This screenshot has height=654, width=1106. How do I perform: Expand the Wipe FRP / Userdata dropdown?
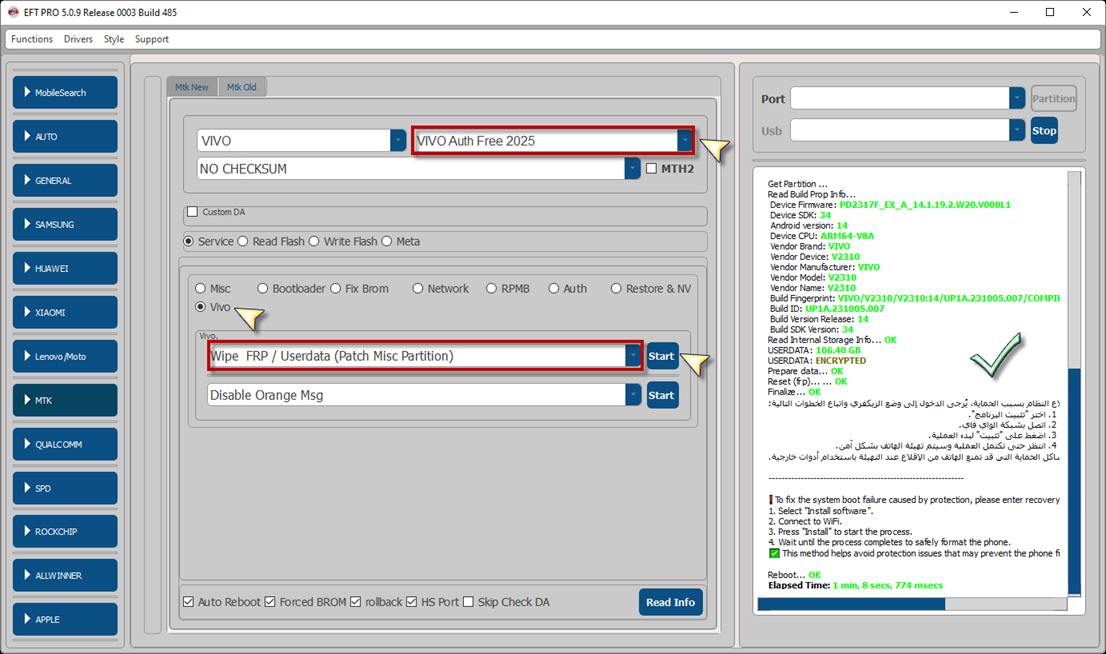(x=633, y=356)
